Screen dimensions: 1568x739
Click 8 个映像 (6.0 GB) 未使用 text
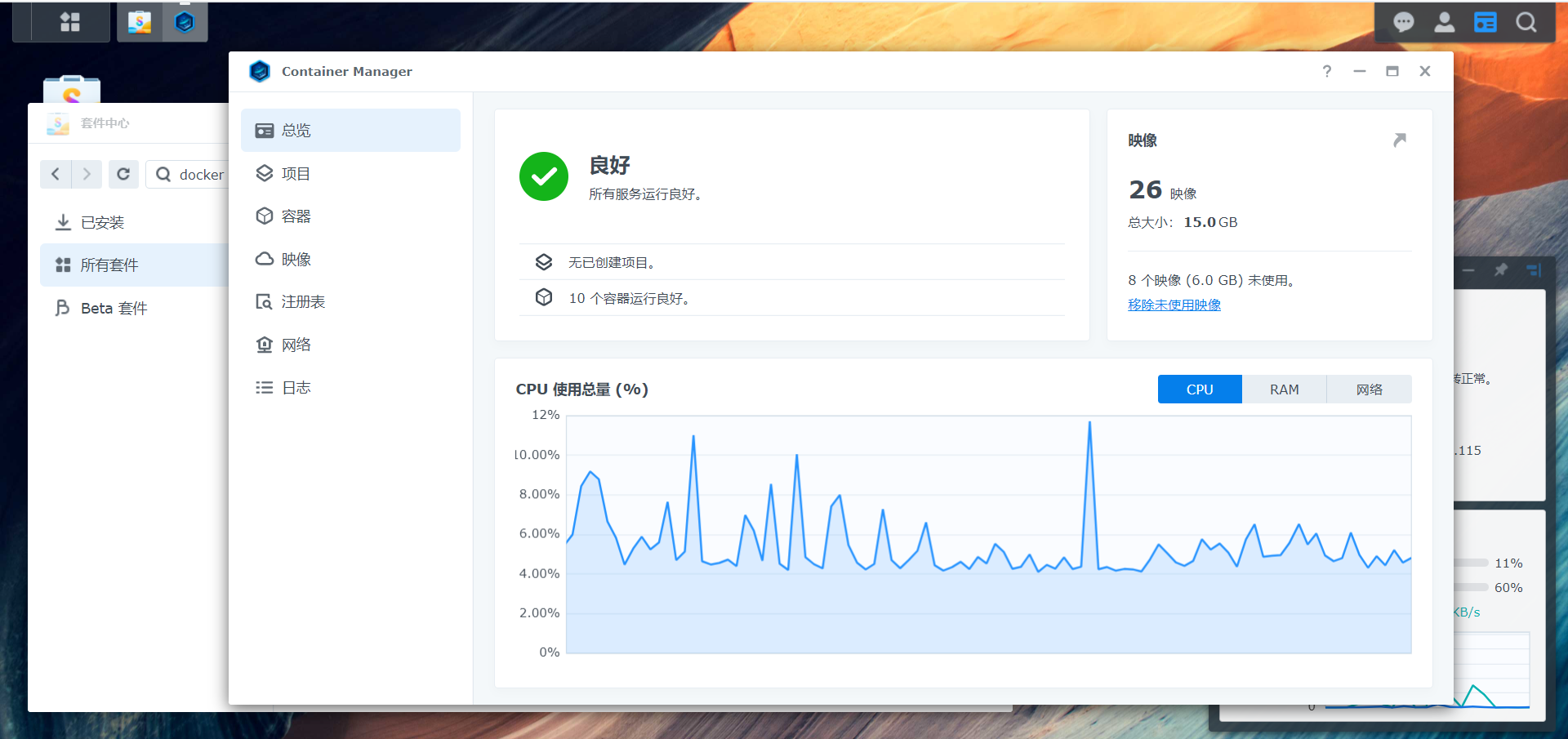pos(1212,280)
